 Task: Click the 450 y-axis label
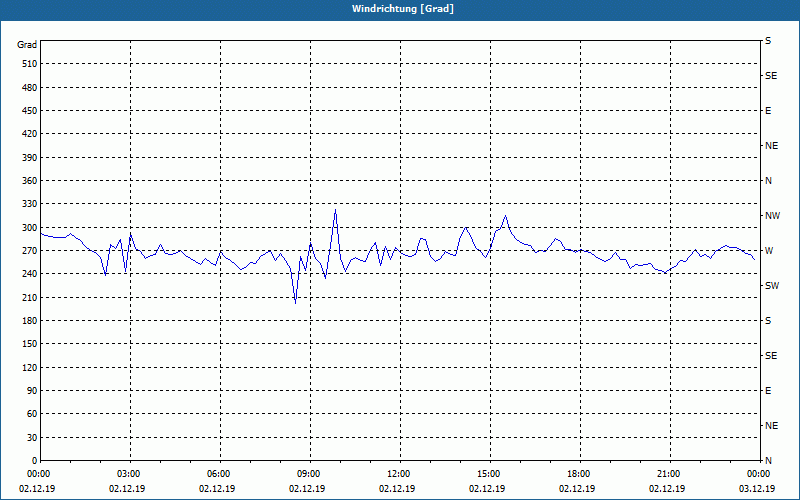(30, 111)
